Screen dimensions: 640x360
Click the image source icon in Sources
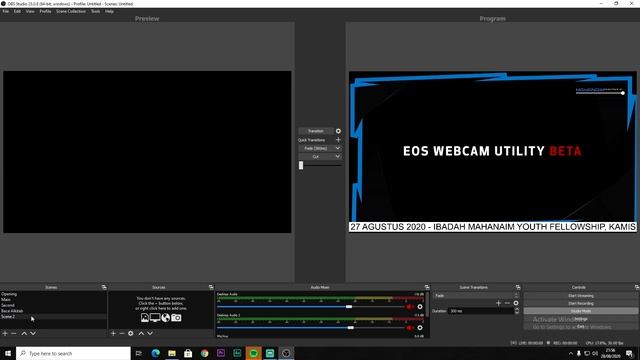coord(144,318)
